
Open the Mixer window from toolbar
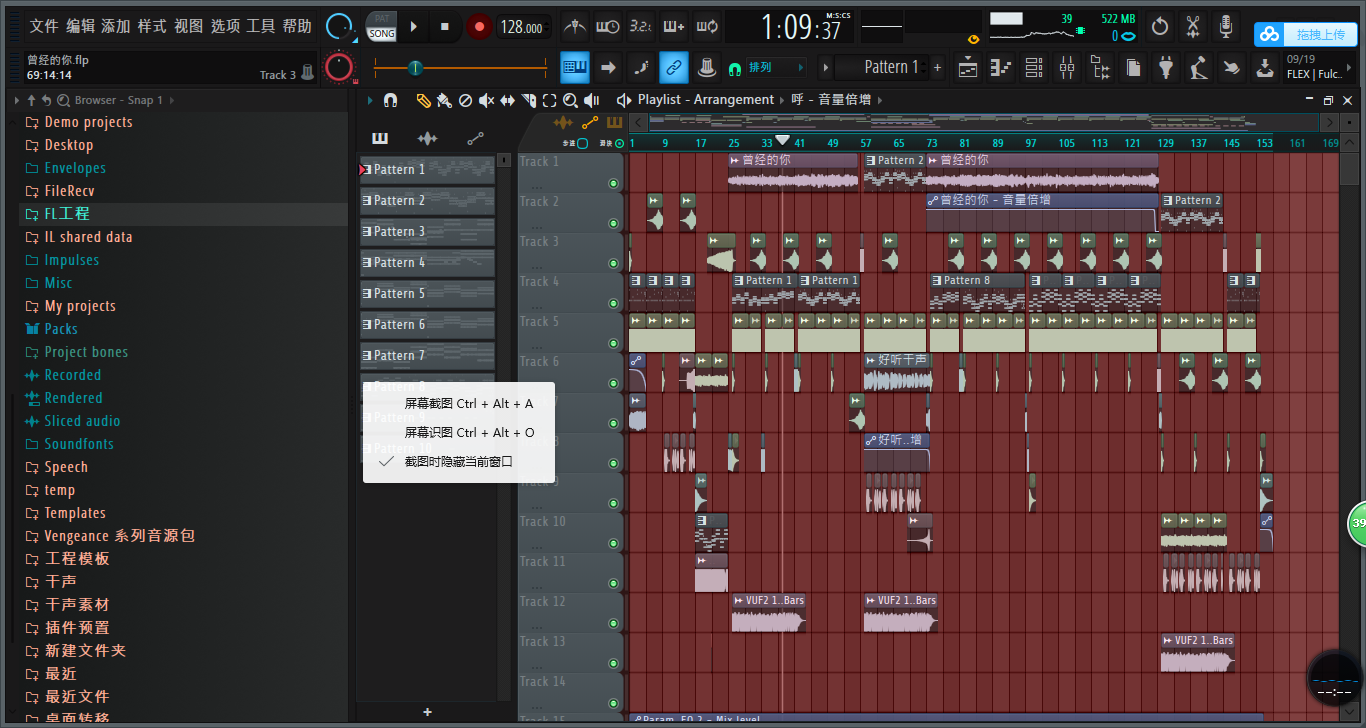[x=1066, y=68]
